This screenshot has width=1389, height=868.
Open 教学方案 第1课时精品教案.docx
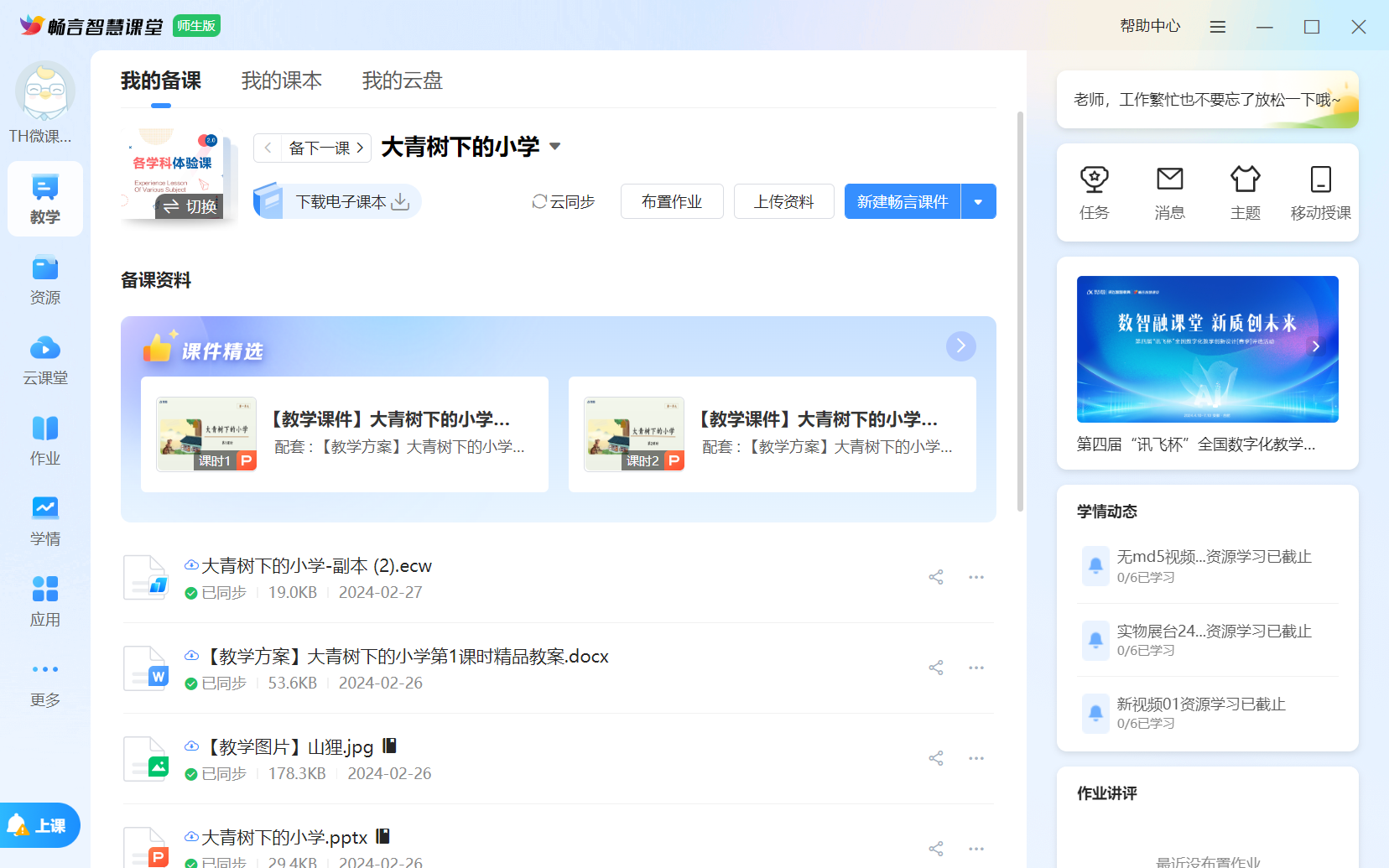point(405,657)
